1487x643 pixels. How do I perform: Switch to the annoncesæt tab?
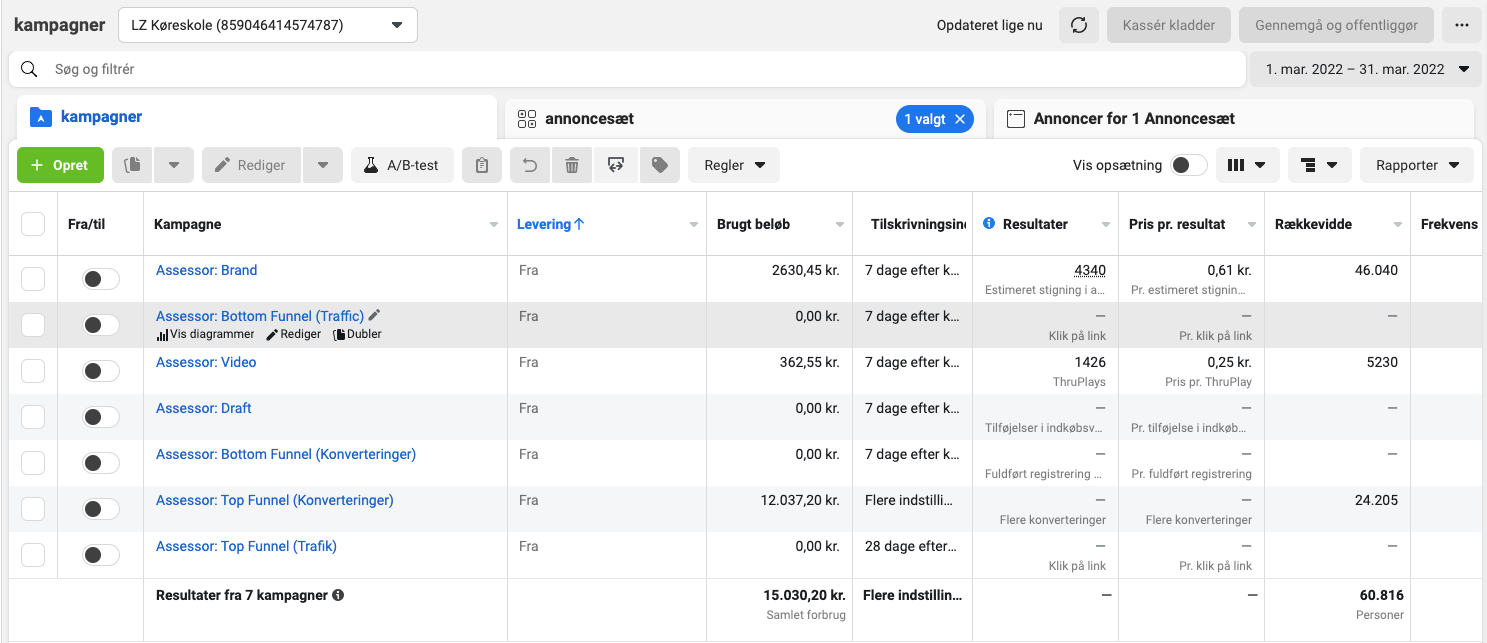(590, 119)
